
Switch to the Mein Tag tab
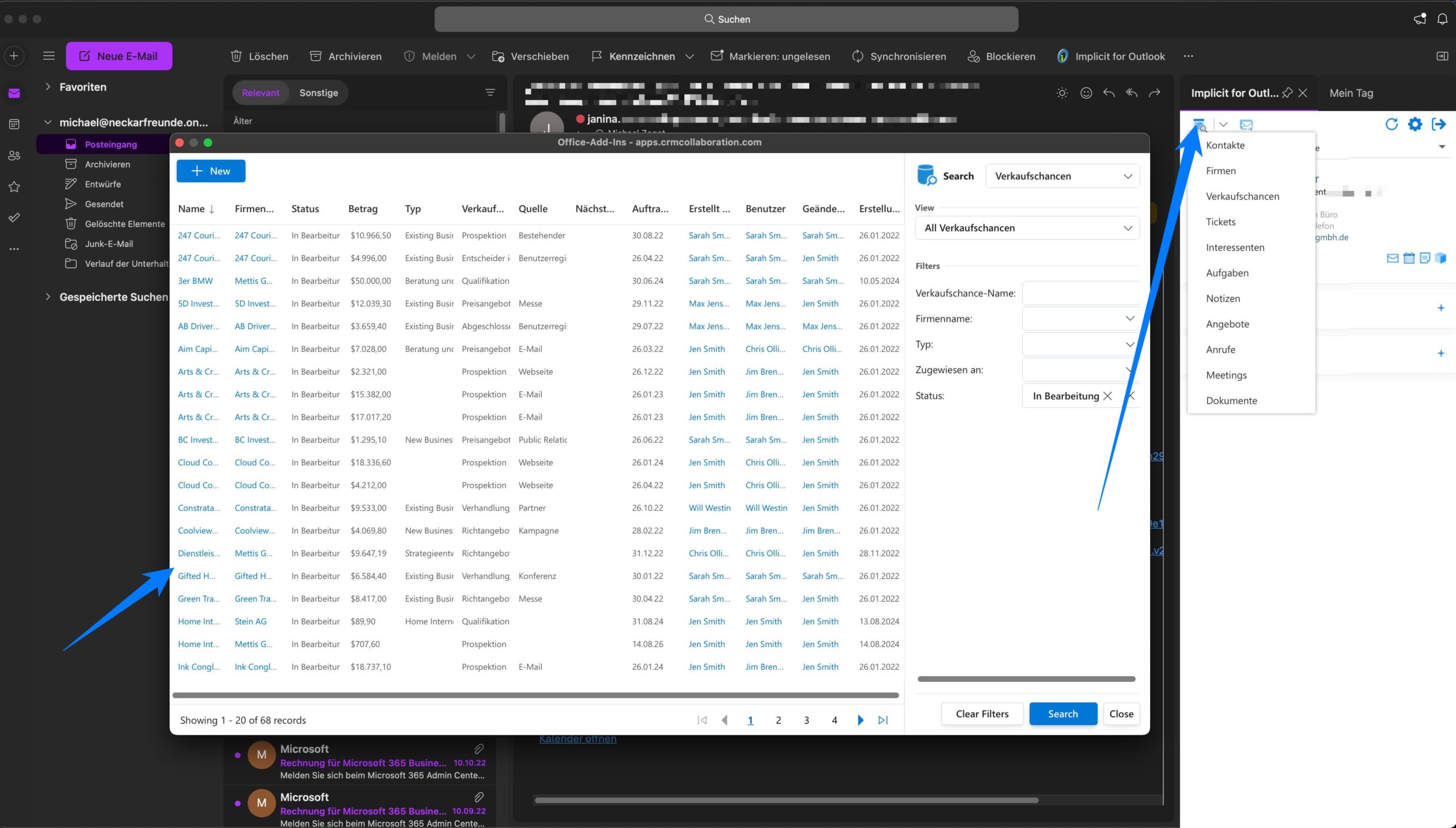pos(1351,93)
